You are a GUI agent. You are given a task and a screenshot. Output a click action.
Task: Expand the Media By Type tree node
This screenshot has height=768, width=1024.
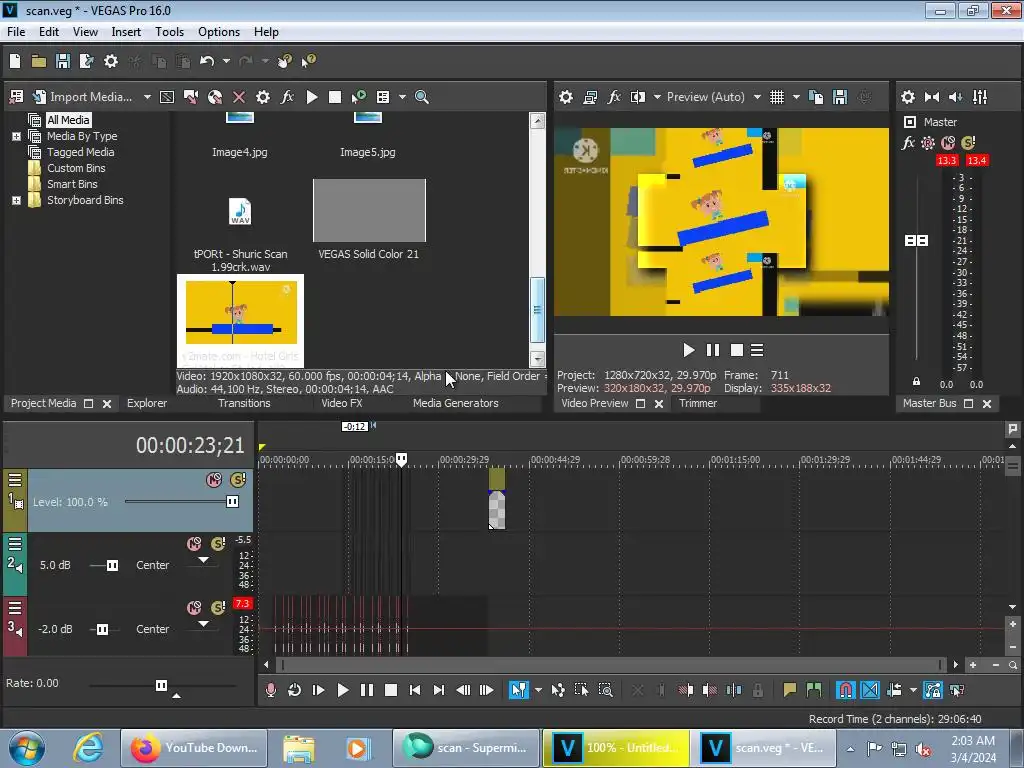[x=16, y=136]
